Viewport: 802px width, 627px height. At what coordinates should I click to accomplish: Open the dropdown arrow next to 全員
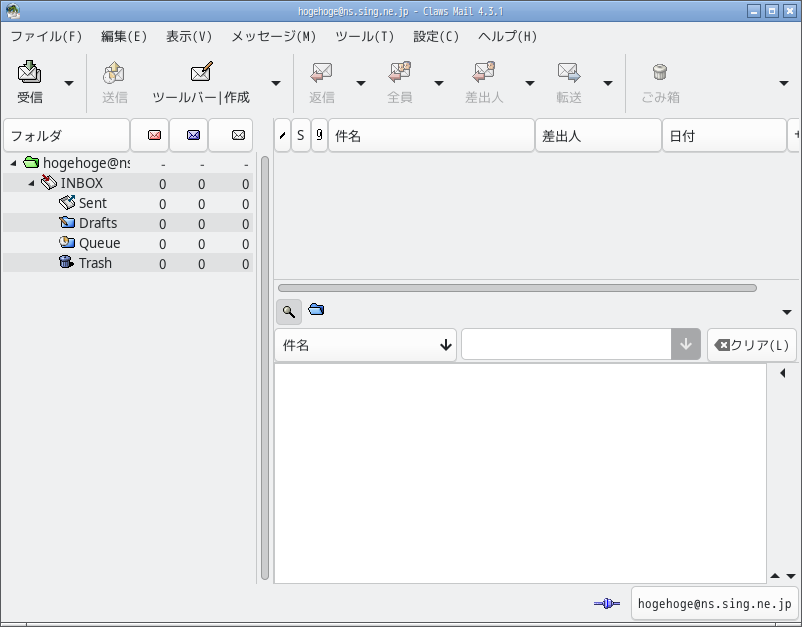(x=438, y=83)
